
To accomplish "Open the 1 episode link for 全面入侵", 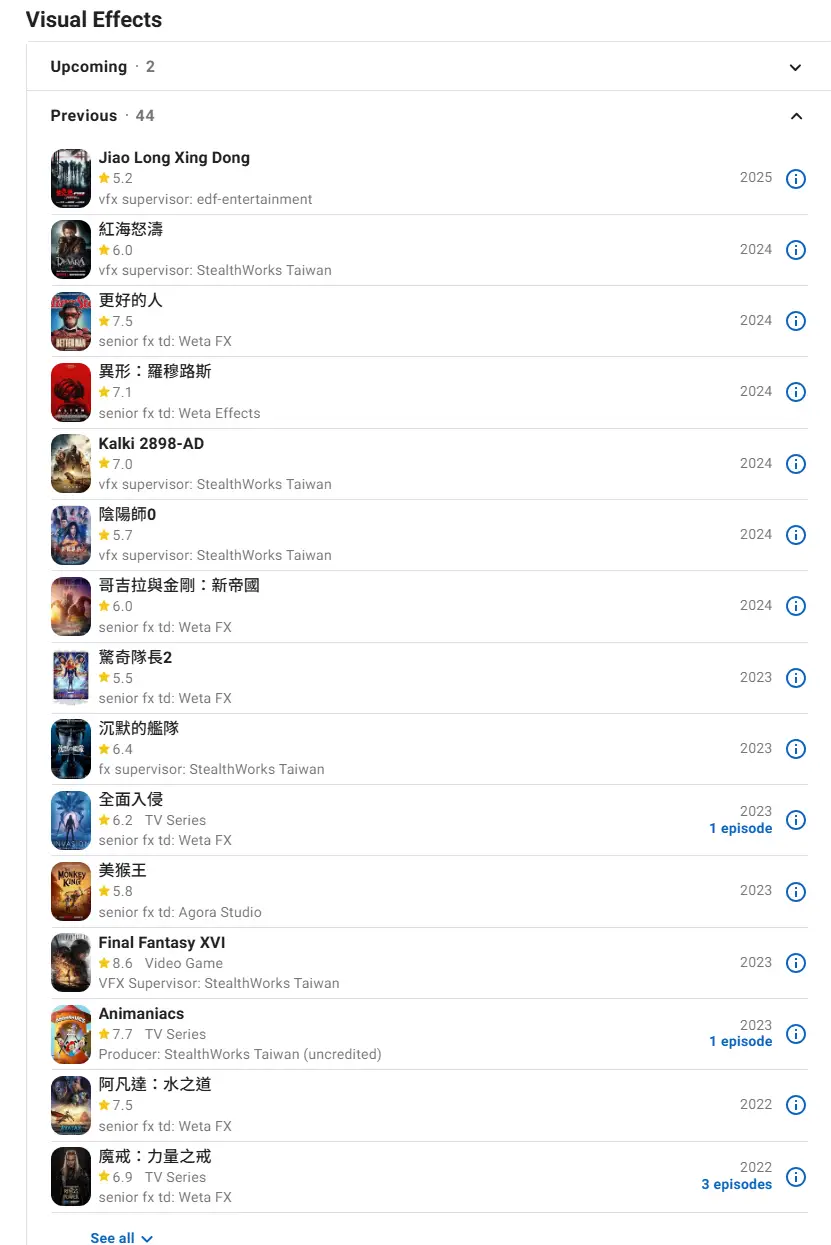I will tap(741, 828).
